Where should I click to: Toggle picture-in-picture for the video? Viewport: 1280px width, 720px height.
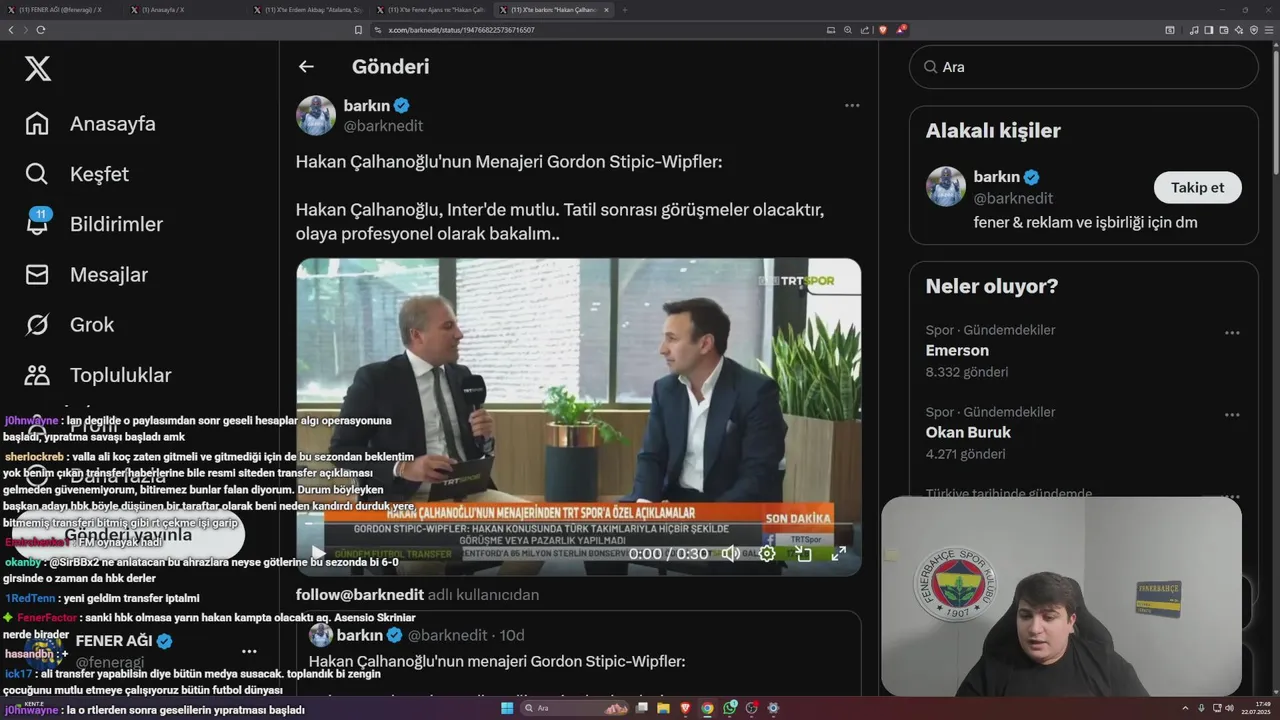click(803, 553)
